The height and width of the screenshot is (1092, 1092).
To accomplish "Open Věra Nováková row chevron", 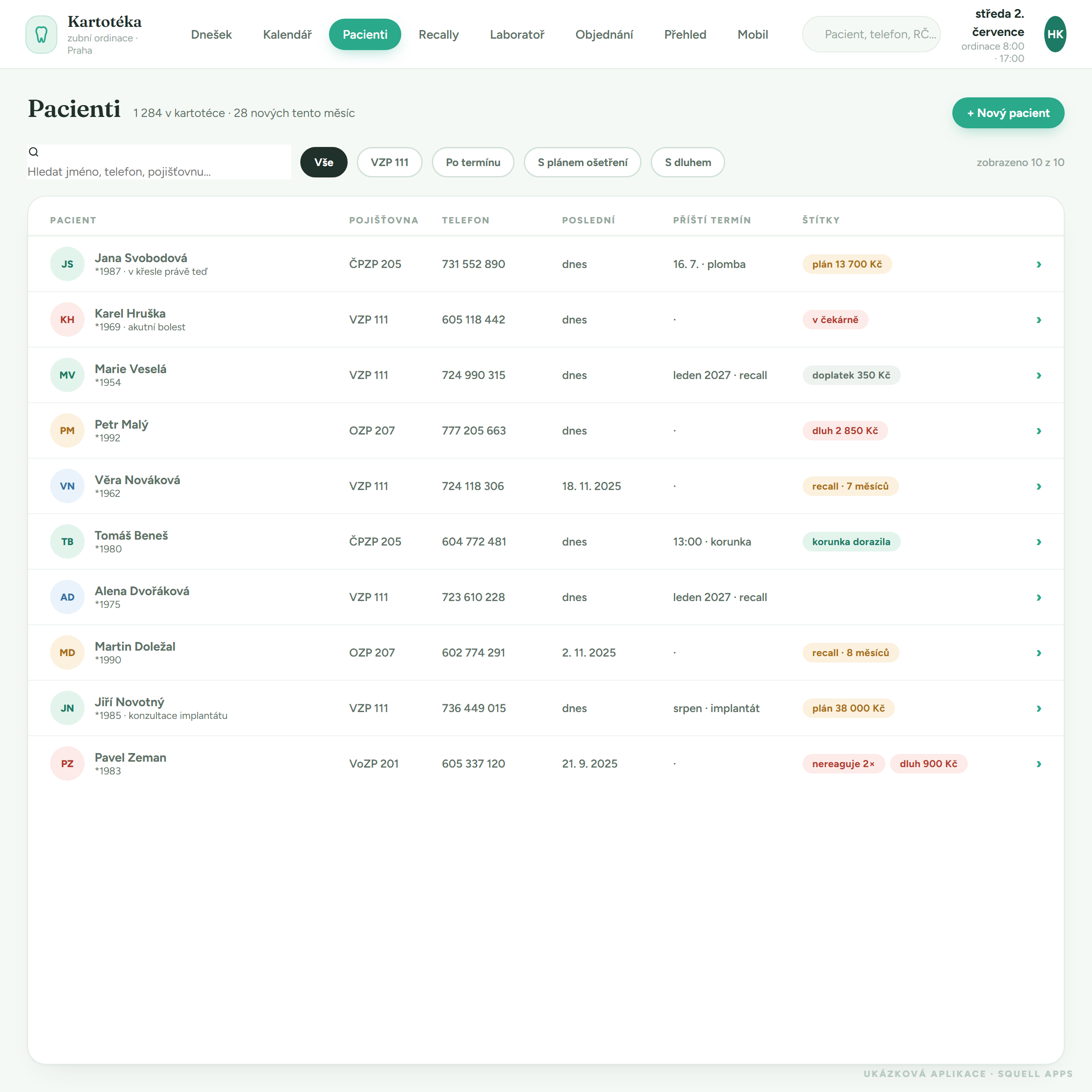I will (1038, 486).
